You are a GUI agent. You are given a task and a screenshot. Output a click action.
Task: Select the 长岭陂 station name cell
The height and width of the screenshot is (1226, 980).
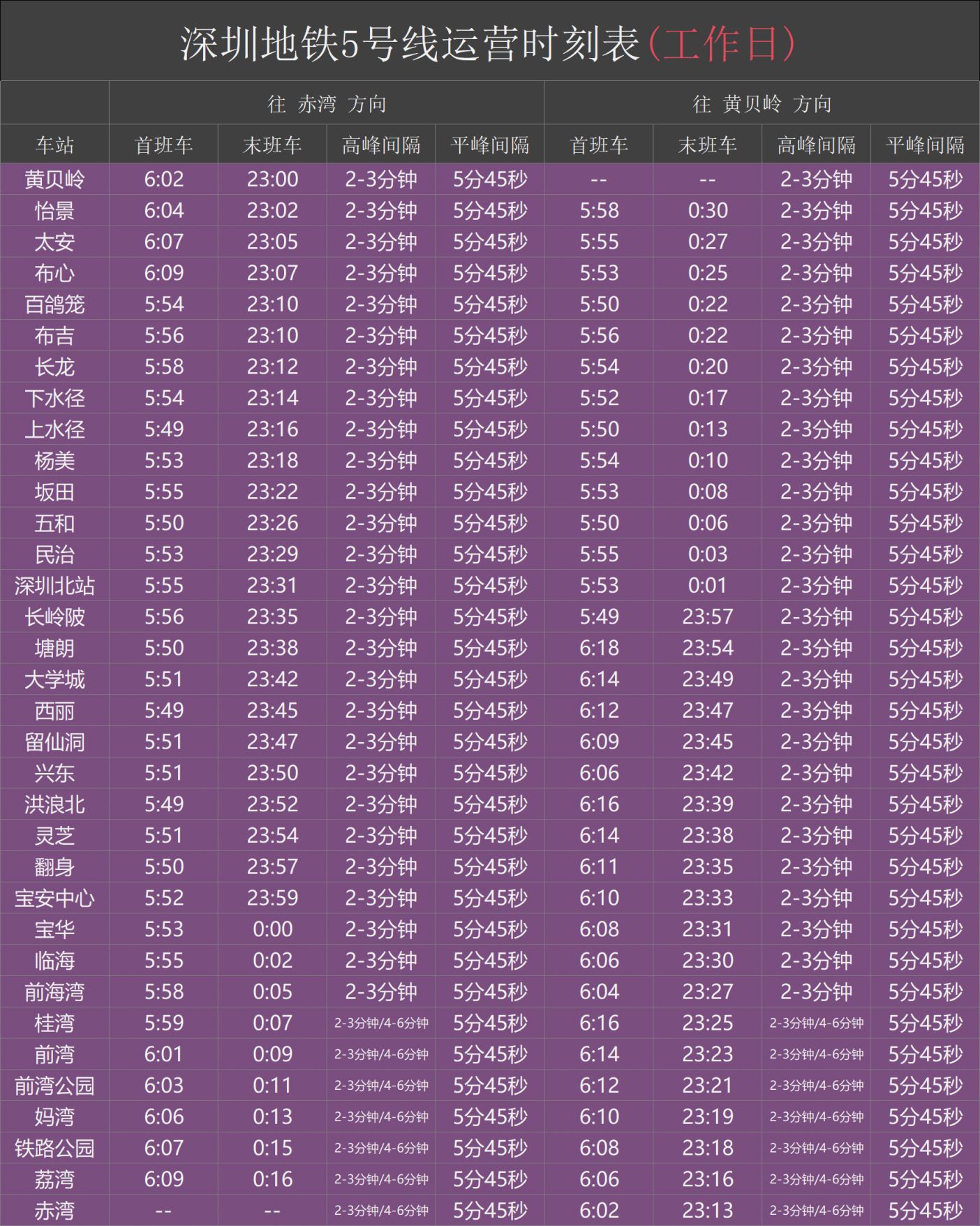pyautogui.click(x=54, y=617)
